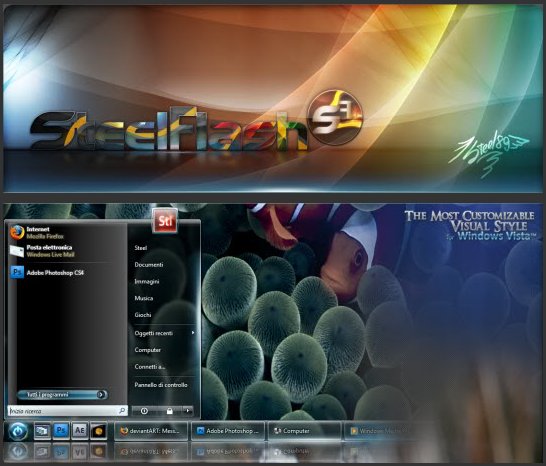
Task: Switch to Adobe Photoshop taskbar window
Action: (x=228, y=431)
